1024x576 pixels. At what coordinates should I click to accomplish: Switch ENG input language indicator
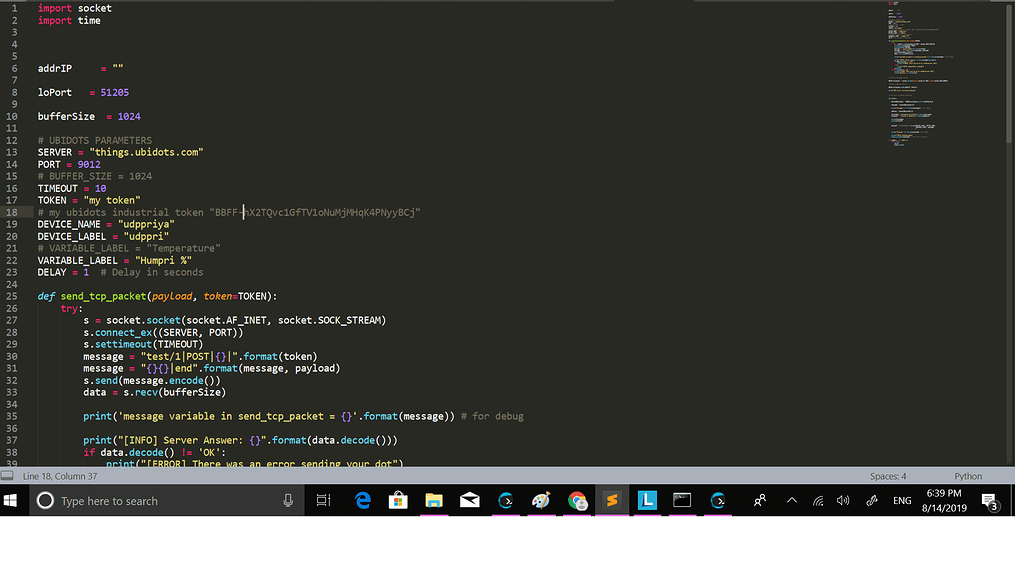pyautogui.click(x=901, y=500)
